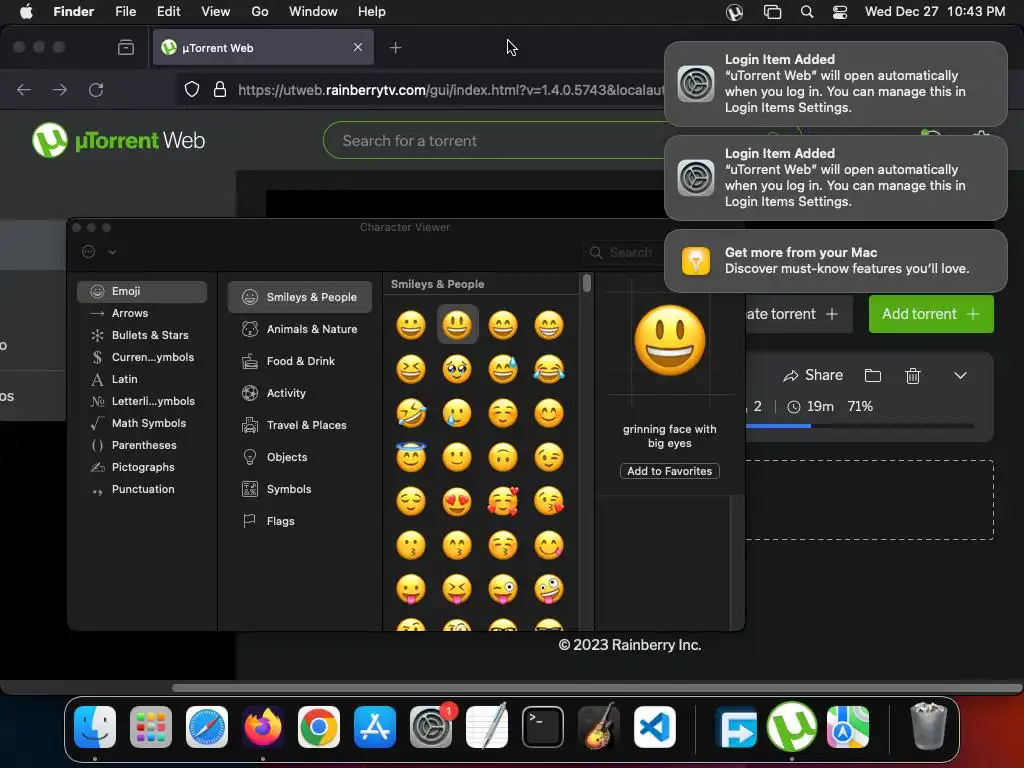Open Google Chrome from the Dock

pos(319,727)
